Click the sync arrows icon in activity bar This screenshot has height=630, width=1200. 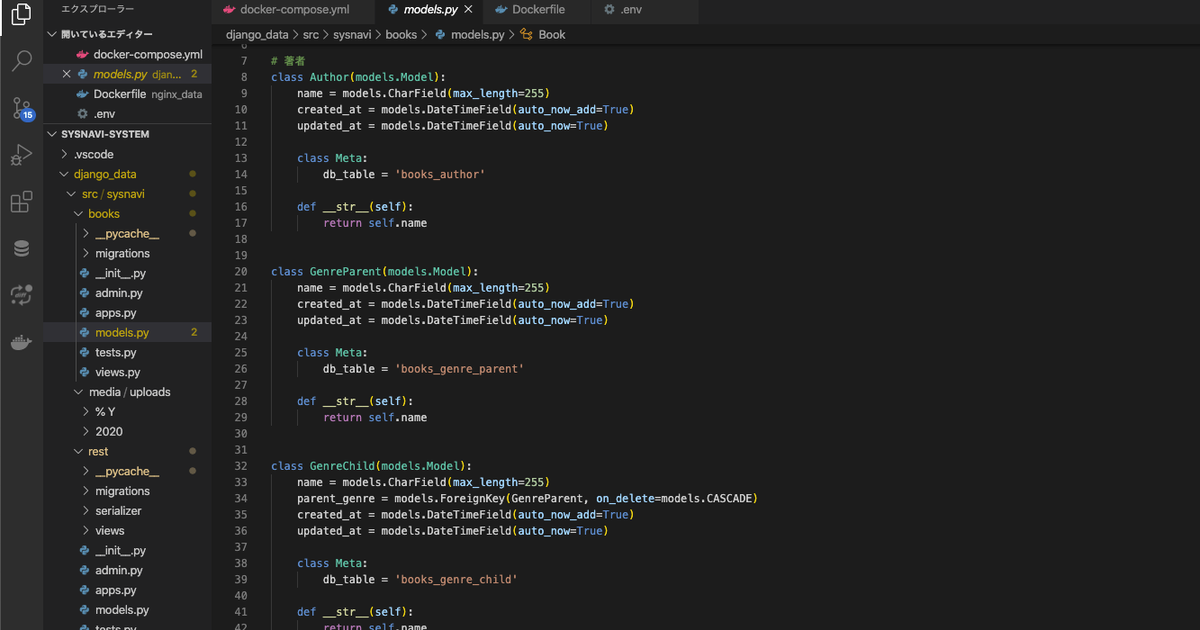click(x=21, y=295)
